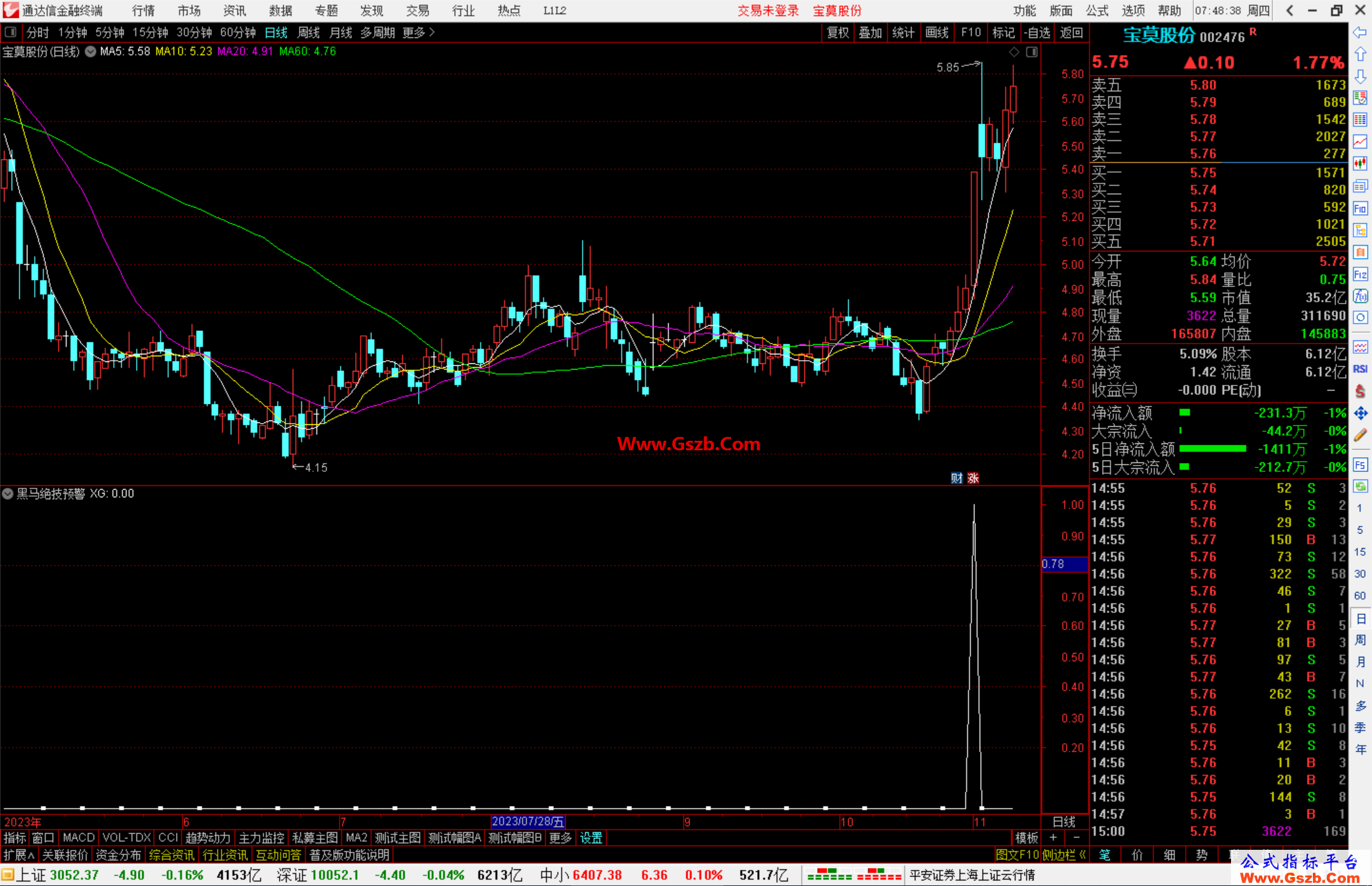Switch to 周 weekly period in sidebar

click(x=1360, y=640)
